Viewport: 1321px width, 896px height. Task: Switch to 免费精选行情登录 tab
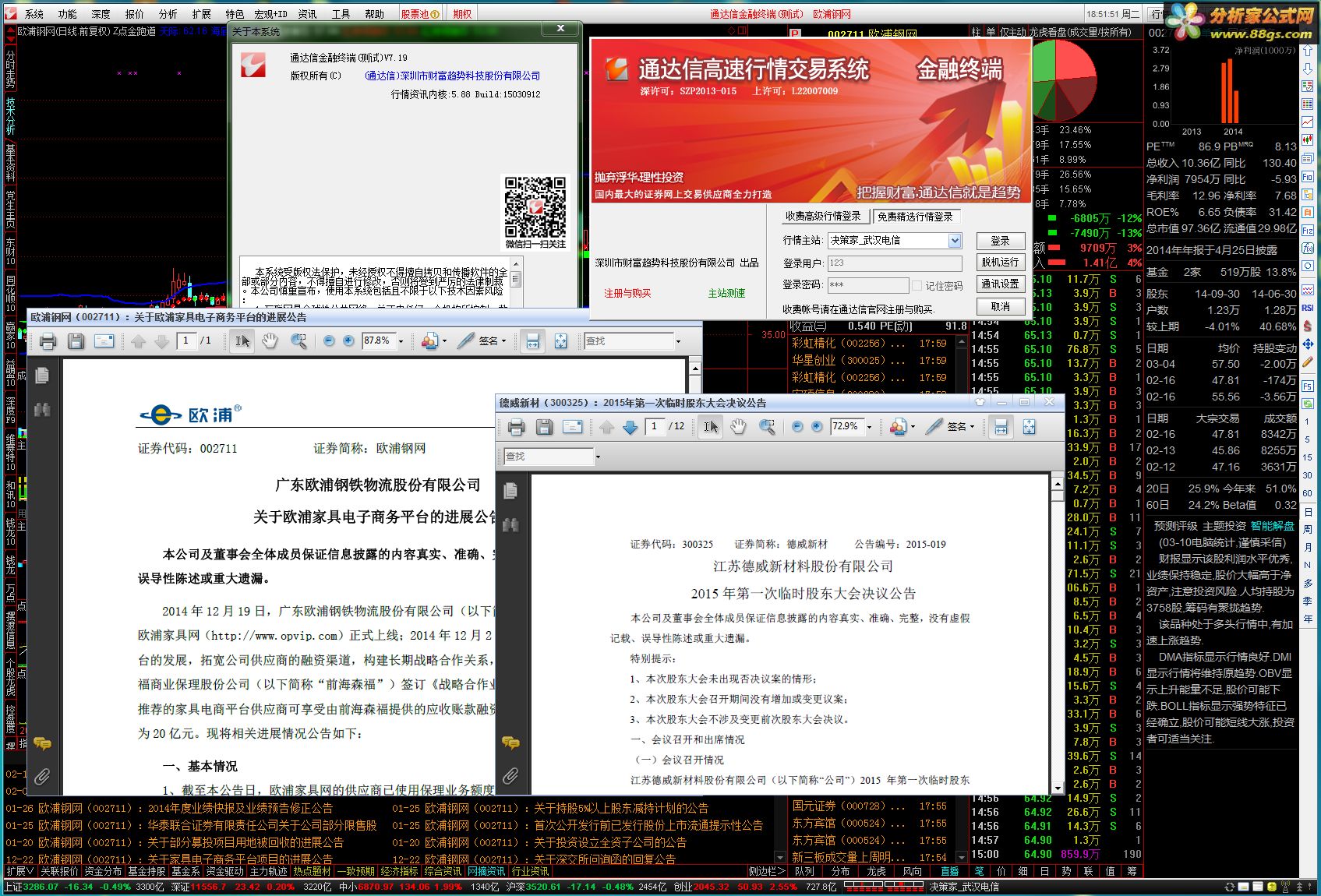(x=915, y=217)
